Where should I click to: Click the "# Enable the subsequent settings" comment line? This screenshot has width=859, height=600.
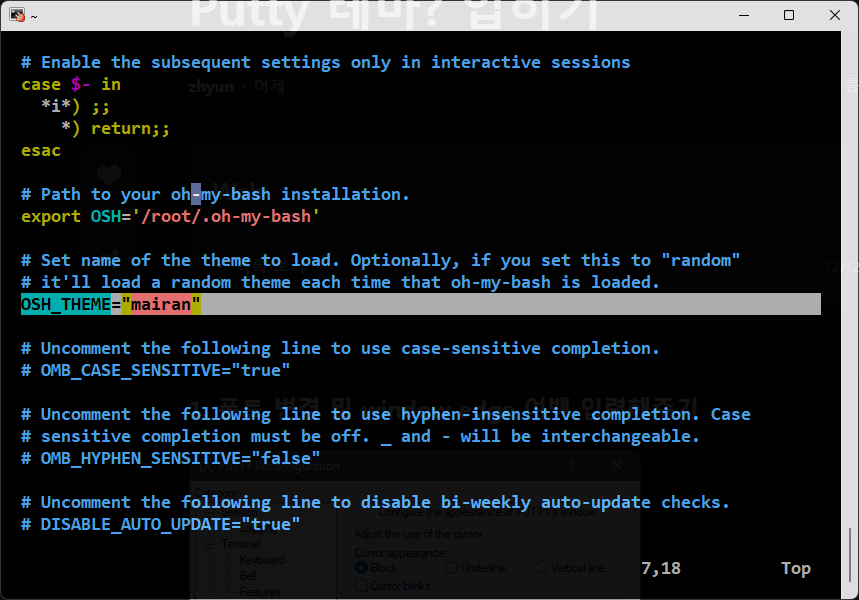tap(326, 62)
